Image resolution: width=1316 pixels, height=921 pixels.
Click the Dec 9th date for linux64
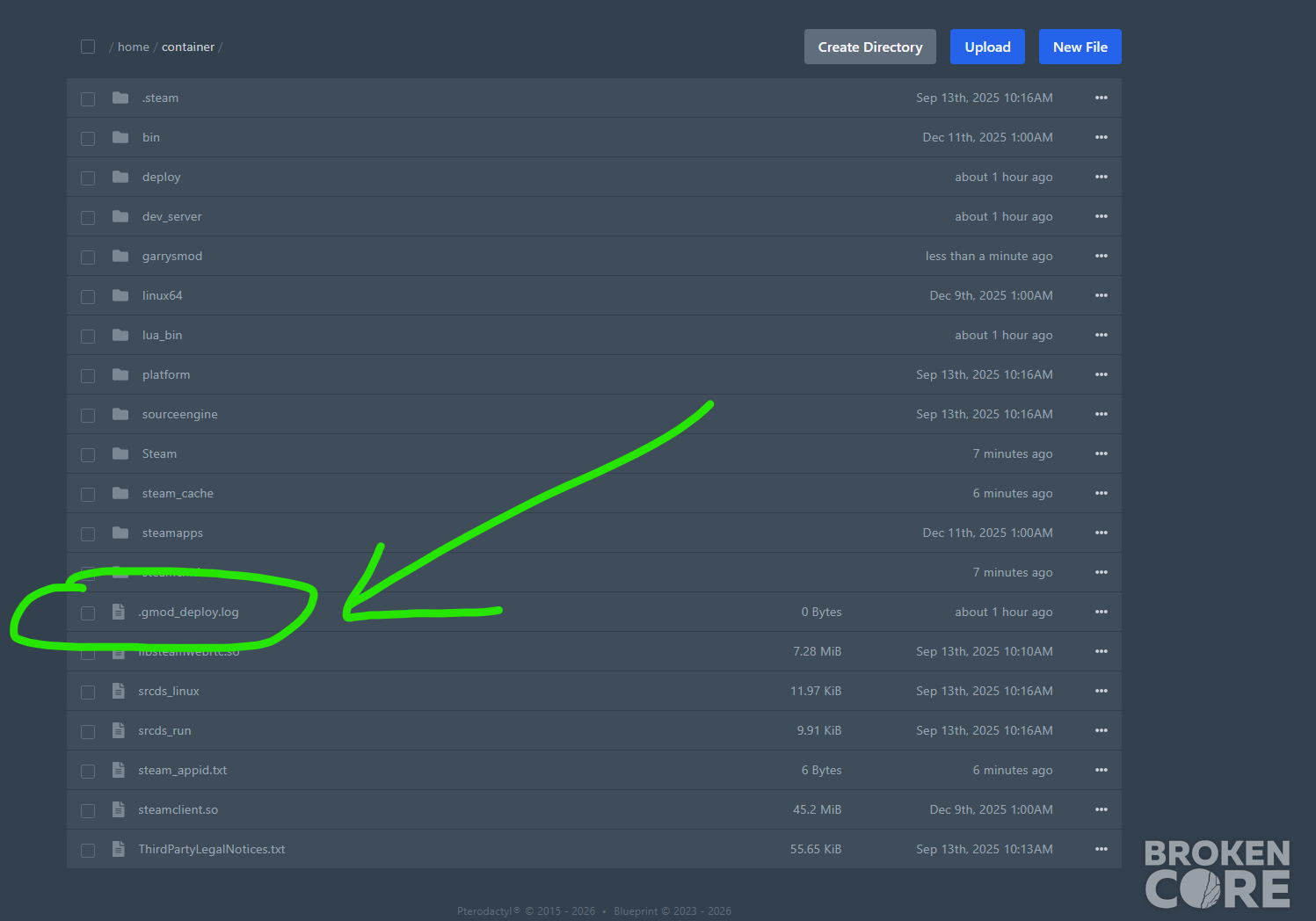tap(992, 295)
